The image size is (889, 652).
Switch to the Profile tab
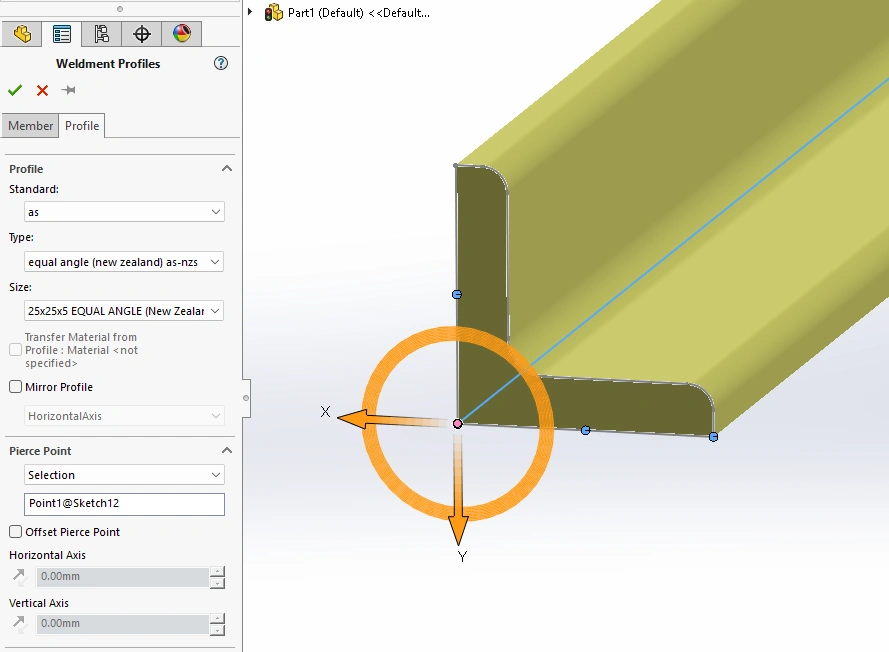click(x=82, y=125)
